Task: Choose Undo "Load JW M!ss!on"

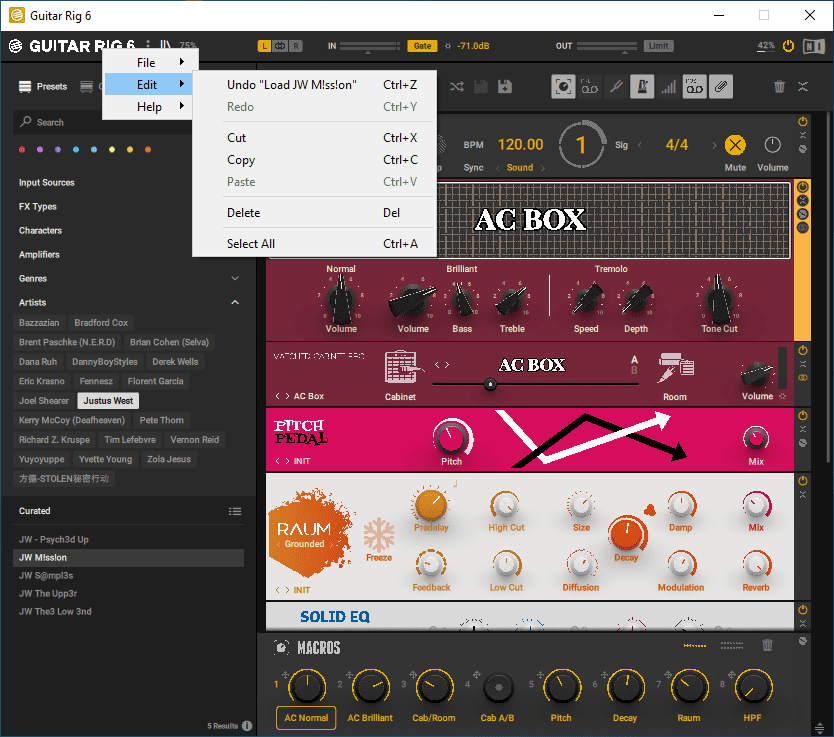Action: tap(314, 85)
